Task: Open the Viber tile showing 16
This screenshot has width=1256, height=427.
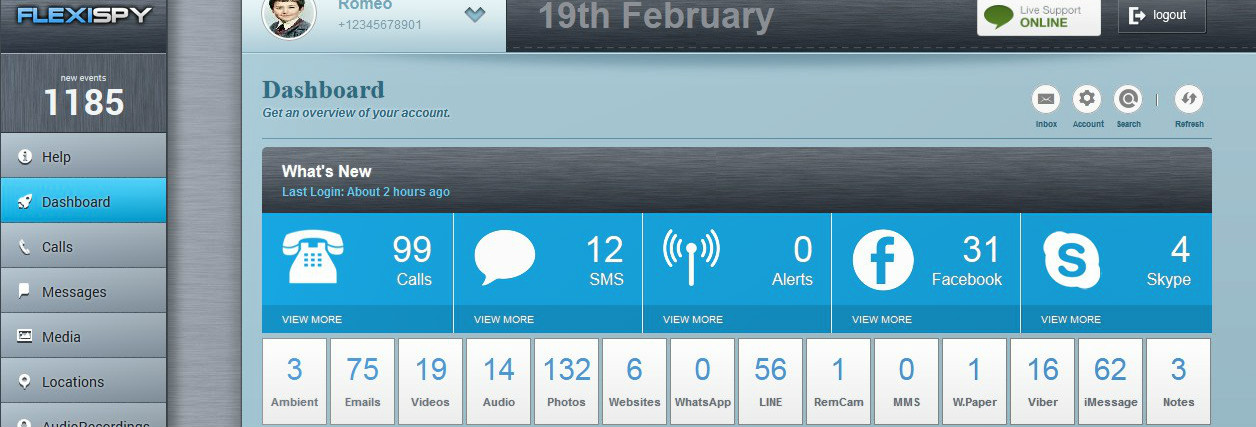Action: click(x=1042, y=381)
